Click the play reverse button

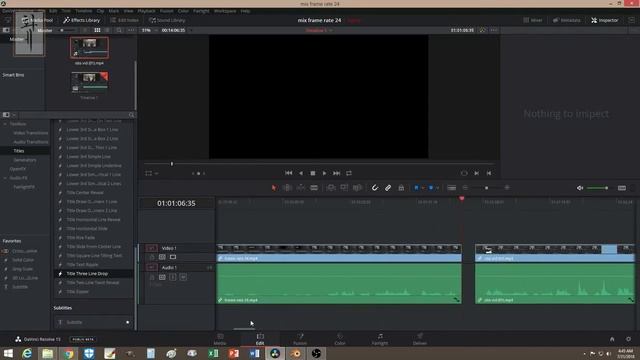(301, 173)
